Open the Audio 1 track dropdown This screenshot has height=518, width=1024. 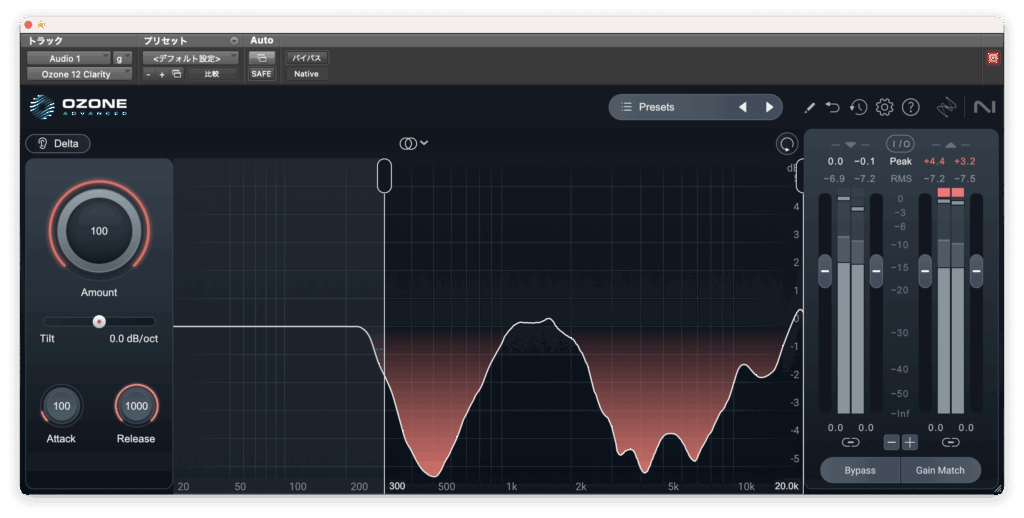tap(68, 58)
